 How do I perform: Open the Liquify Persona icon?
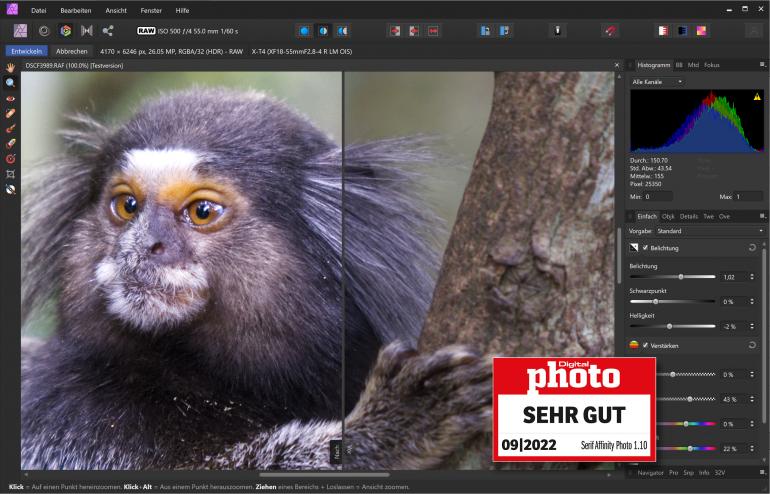44,31
